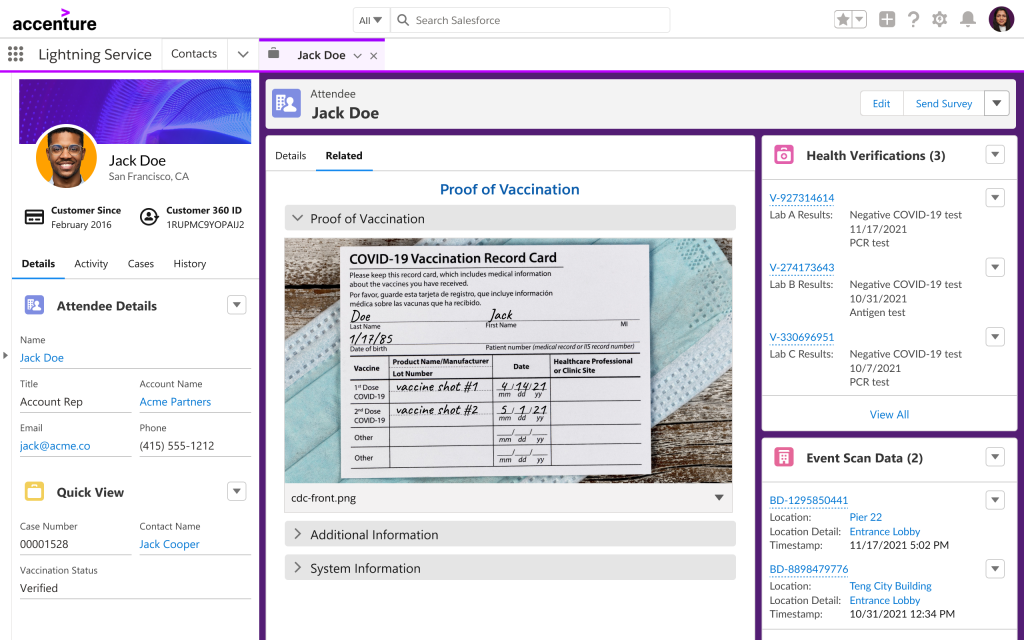Click the notifications bell icon
This screenshot has width=1024, height=640.
(967, 19)
